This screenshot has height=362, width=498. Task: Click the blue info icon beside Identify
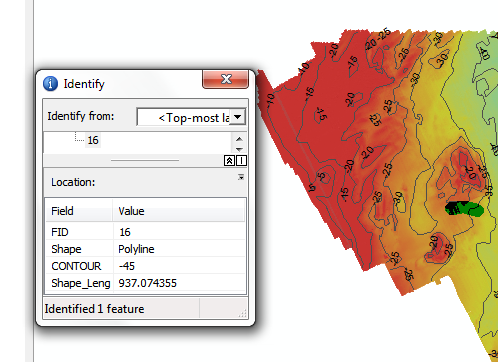click(x=50, y=84)
